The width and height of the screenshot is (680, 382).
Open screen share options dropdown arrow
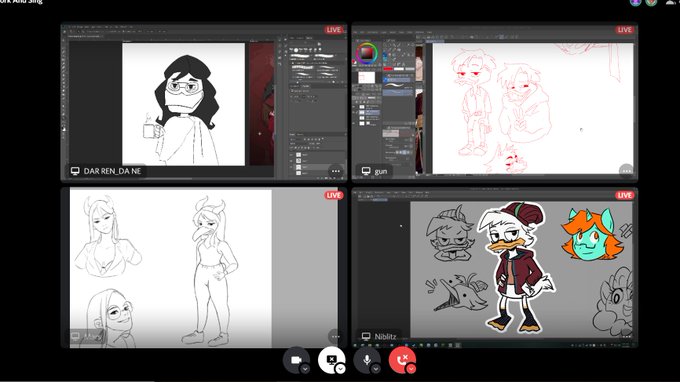pyautogui.click(x=341, y=369)
